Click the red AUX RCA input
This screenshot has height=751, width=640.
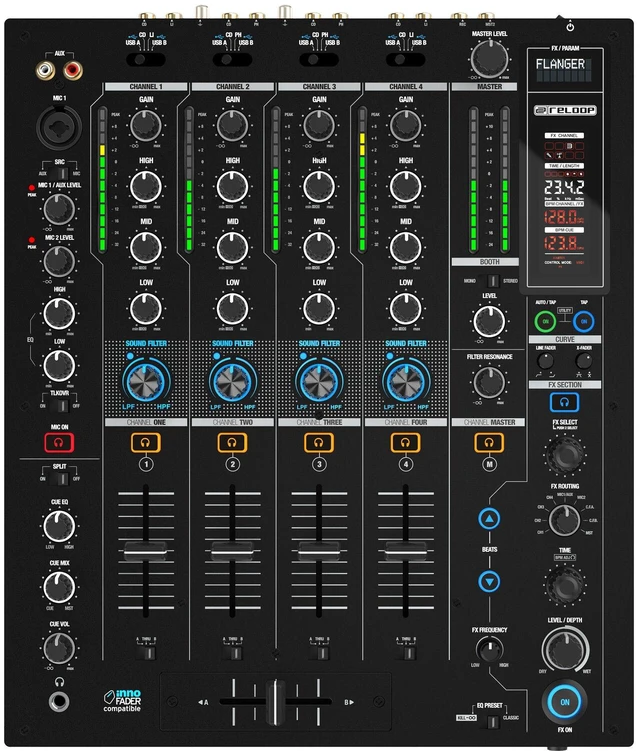coord(72,70)
